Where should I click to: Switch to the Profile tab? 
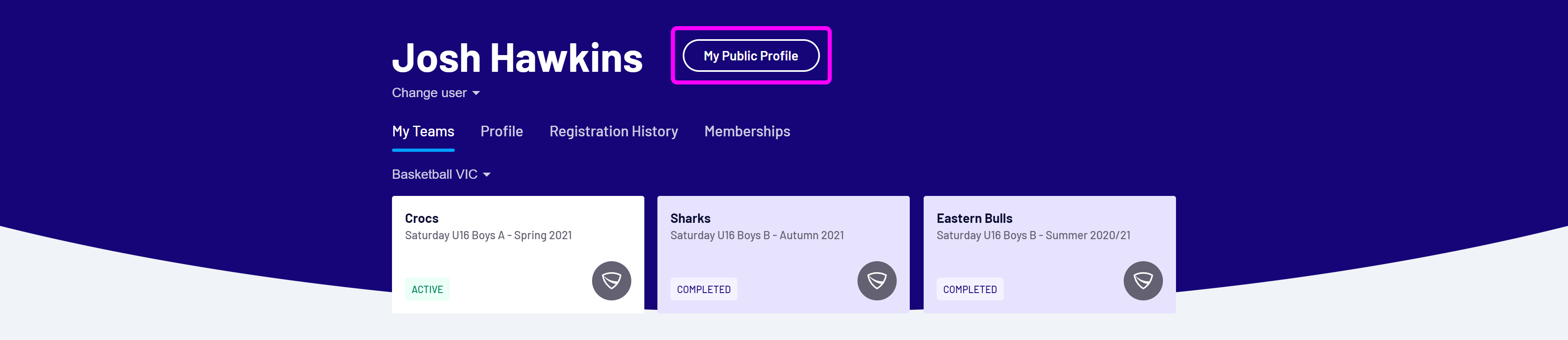tap(501, 131)
